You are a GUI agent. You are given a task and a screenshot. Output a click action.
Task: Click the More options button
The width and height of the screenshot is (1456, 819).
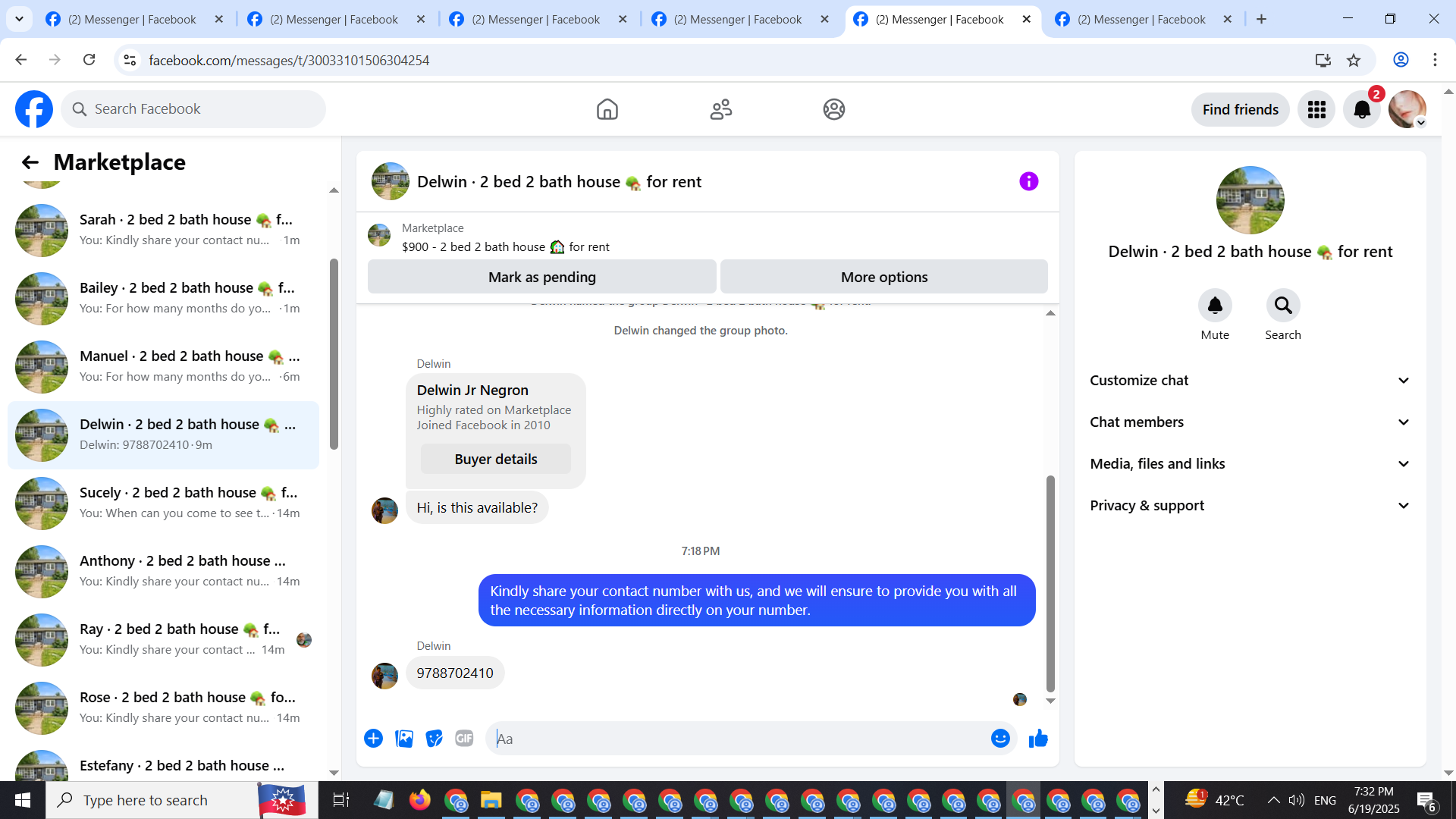click(x=884, y=277)
